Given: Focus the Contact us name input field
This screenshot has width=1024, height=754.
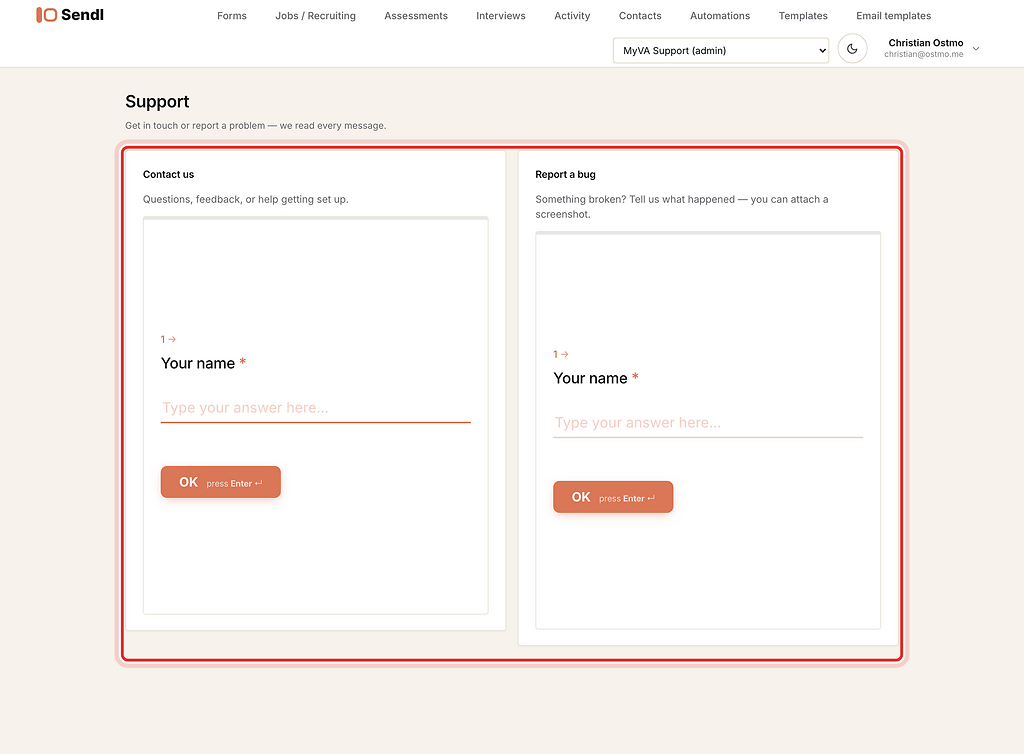Looking at the screenshot, I should click(x=315, y=408).
